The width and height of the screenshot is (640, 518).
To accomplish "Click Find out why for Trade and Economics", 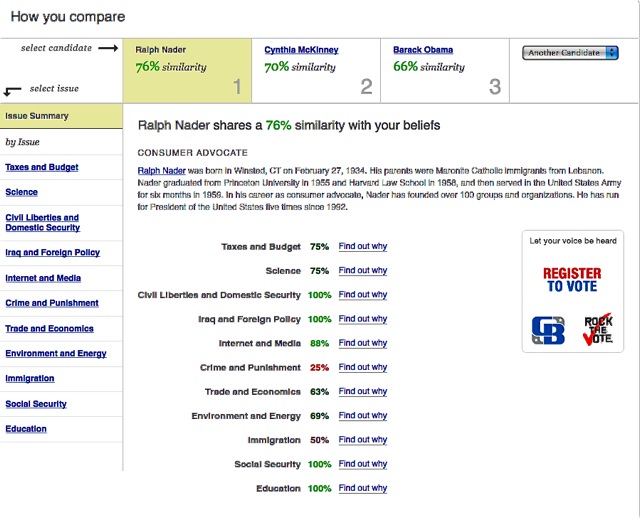I will [362, 391].
